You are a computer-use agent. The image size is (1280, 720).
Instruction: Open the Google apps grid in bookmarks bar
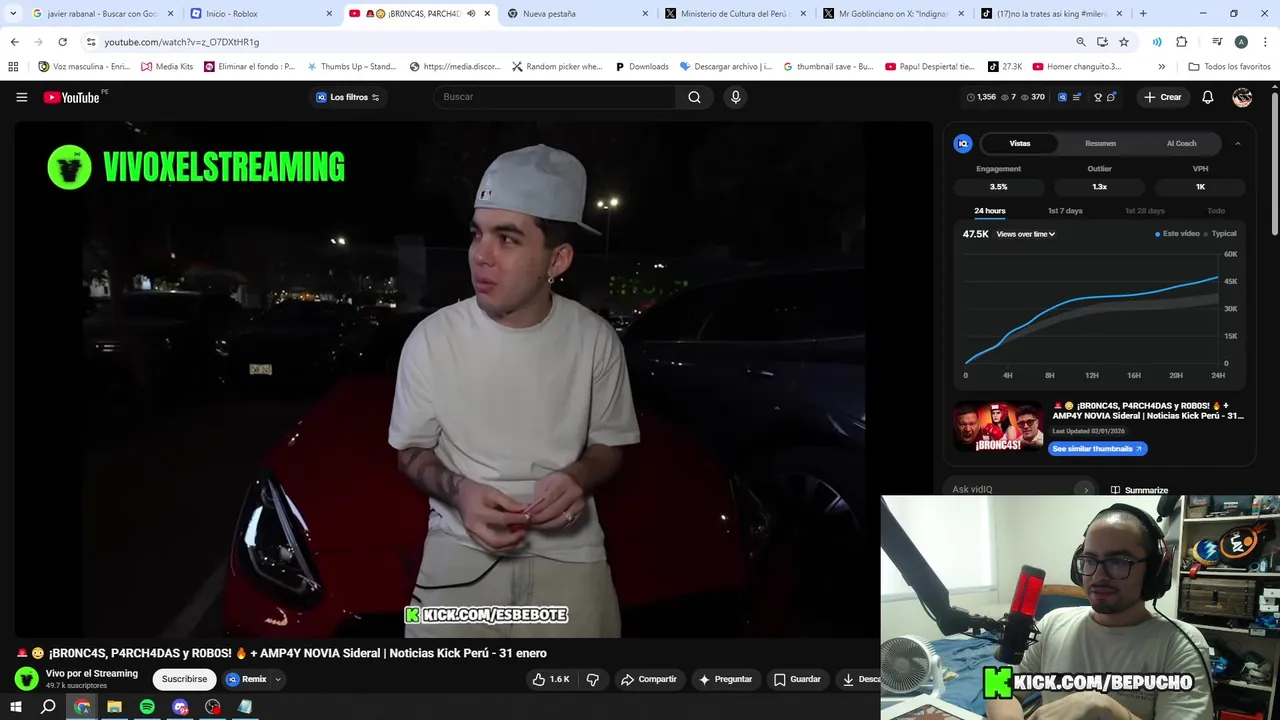coord(13,67)
